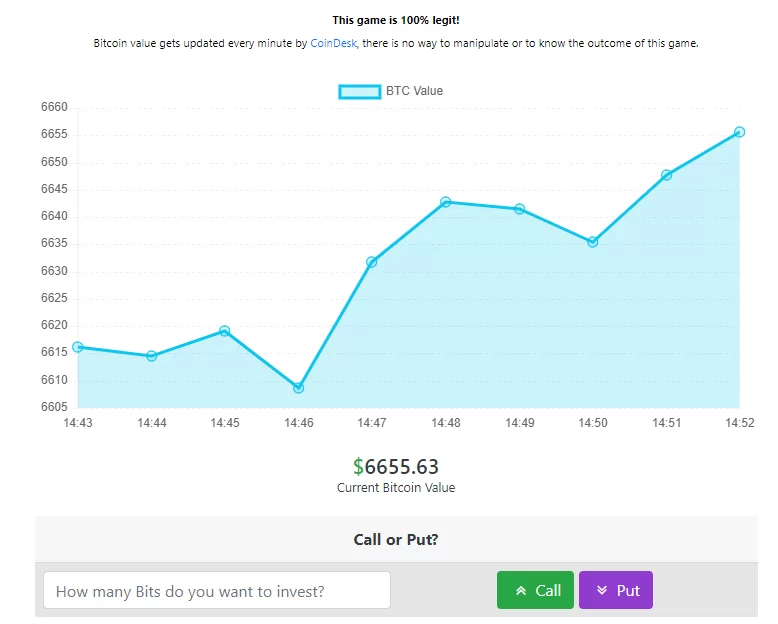The image size is (778, 624).
Task: Select the 14:49 data point on chart
Action: 519,209
